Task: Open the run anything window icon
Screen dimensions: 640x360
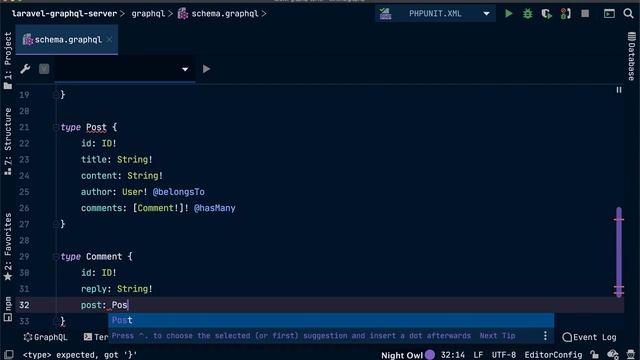Action: pyautogui.click(x=609, y=13)
